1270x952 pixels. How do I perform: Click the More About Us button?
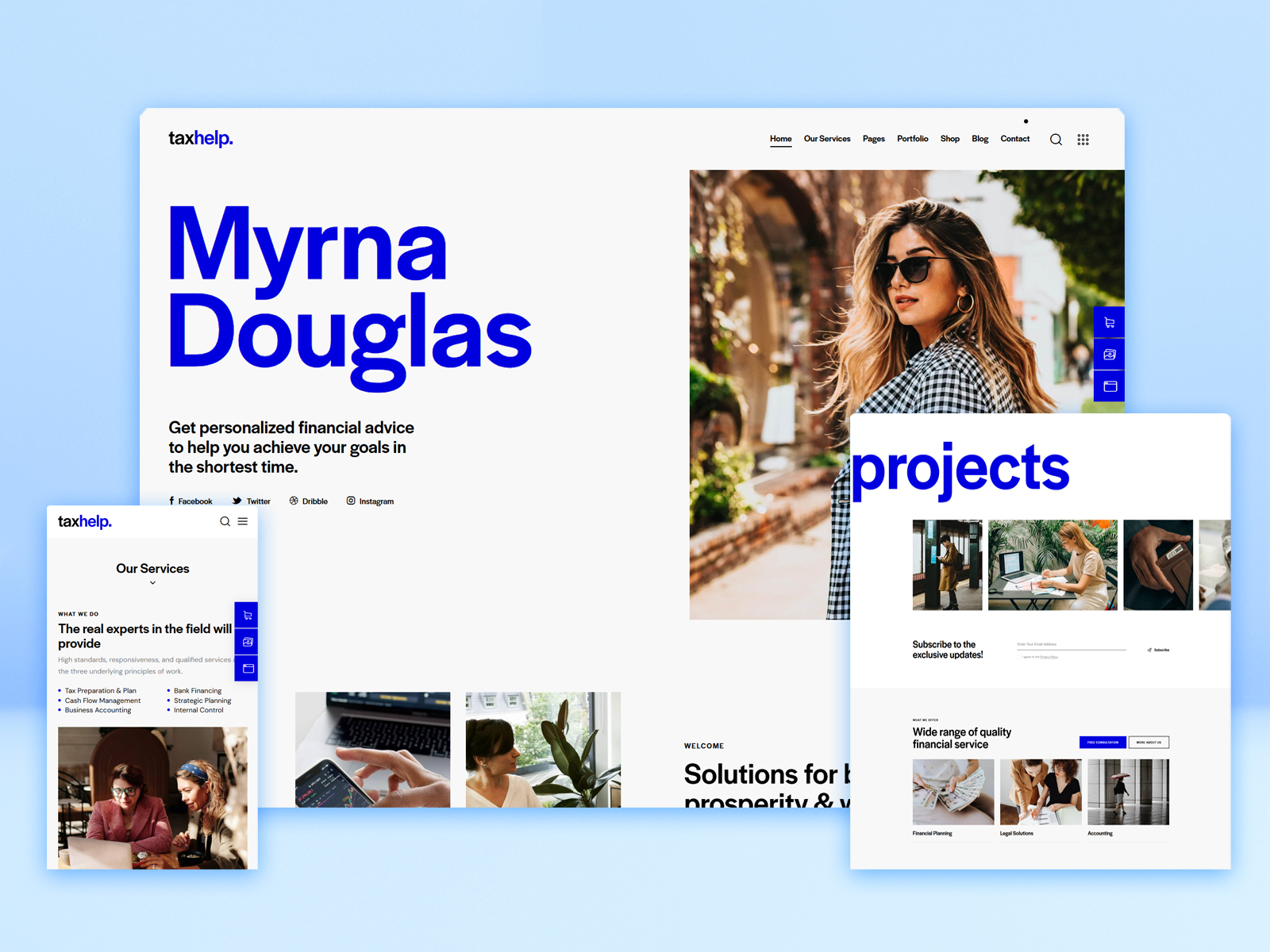(1149, 743)
